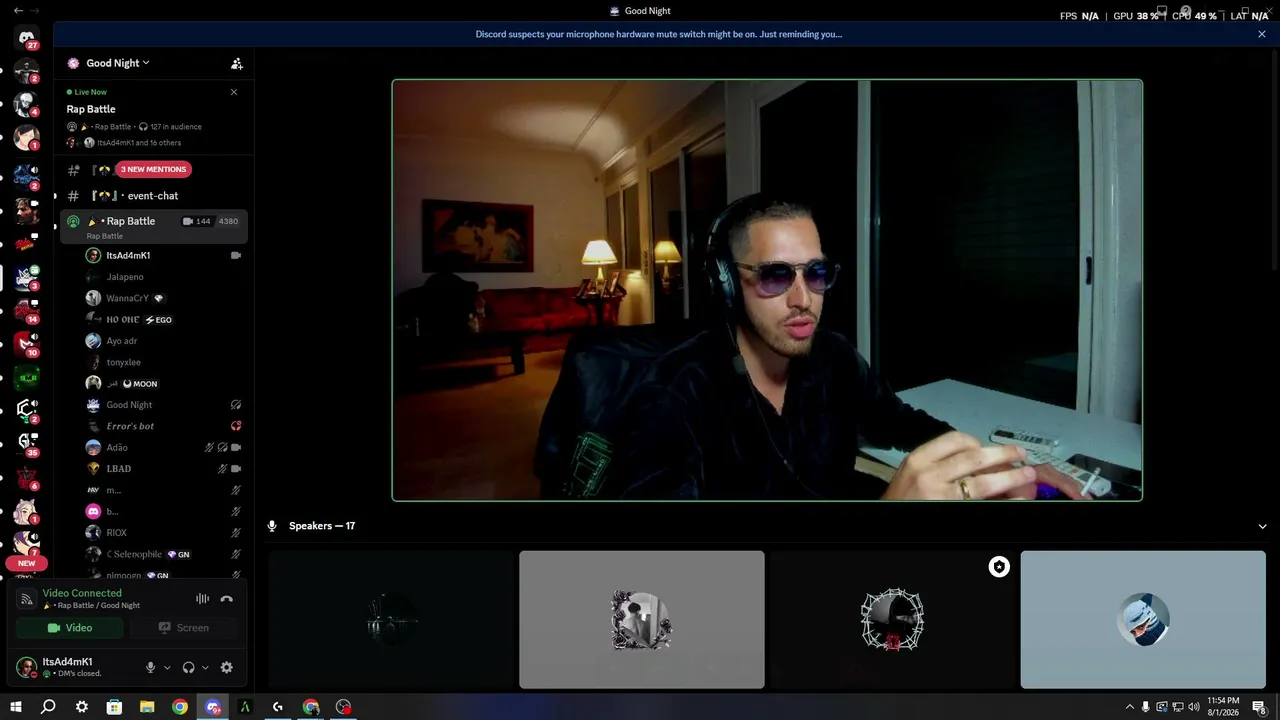Select member LBAD

[153, 469]
